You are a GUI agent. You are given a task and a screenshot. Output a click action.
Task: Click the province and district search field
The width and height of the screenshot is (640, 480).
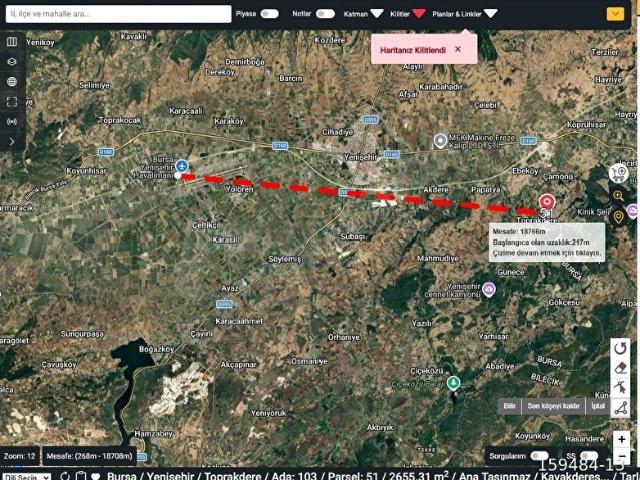118,14
